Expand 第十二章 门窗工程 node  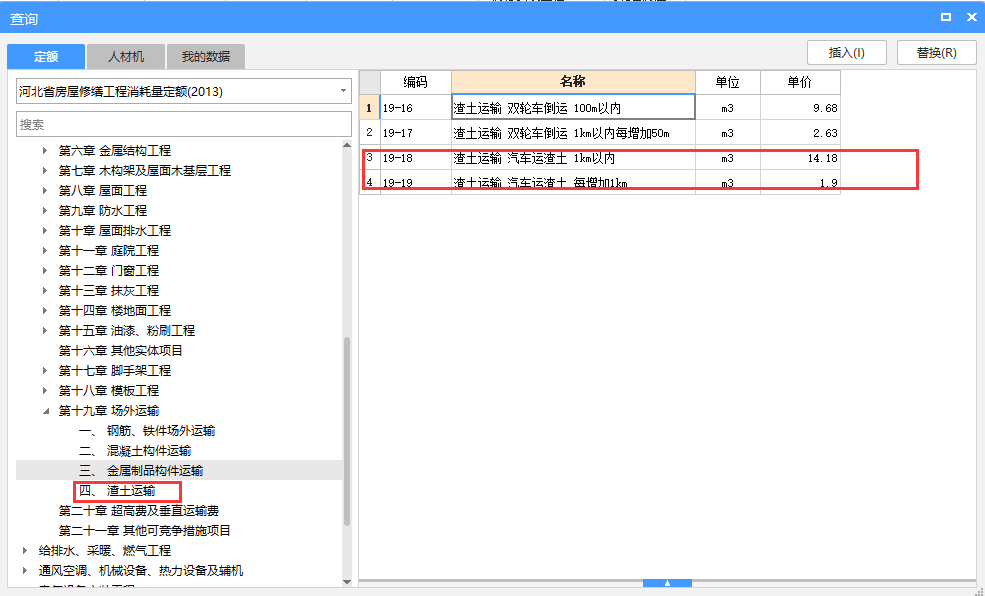pyautogui.click(x=45, y=271)
